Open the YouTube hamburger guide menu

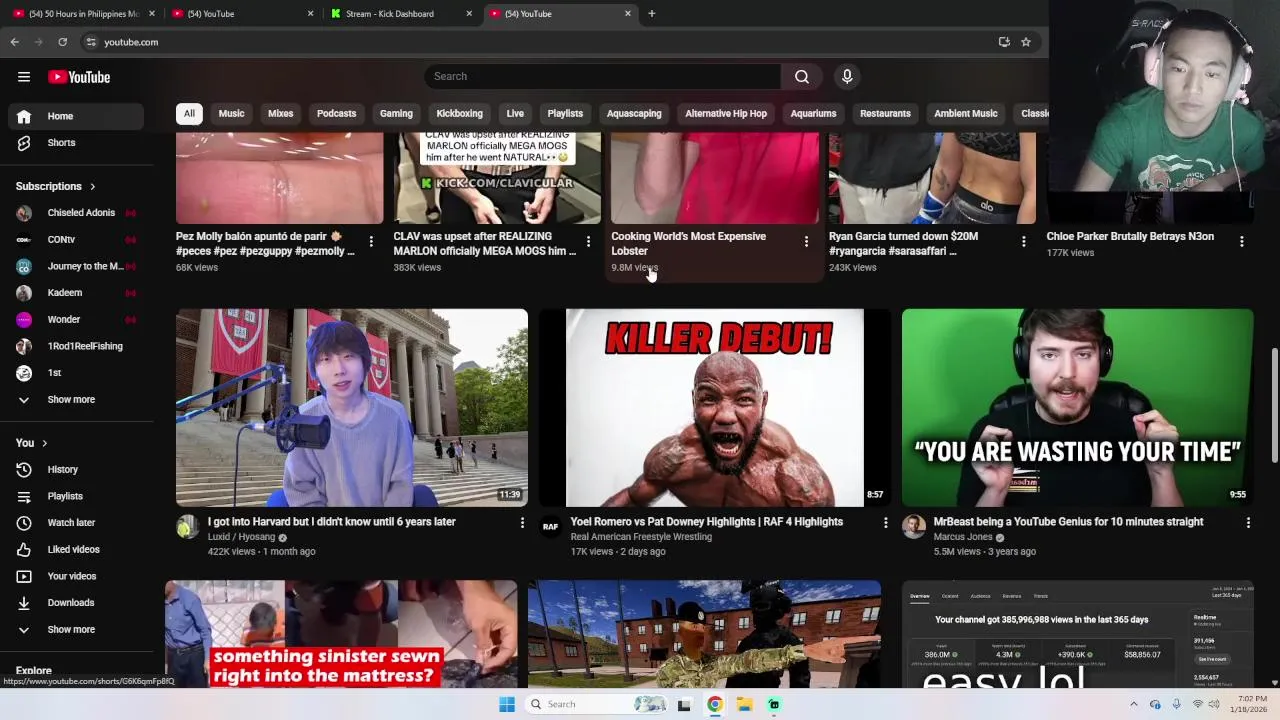pyautogui.click(x=24, y=77)
